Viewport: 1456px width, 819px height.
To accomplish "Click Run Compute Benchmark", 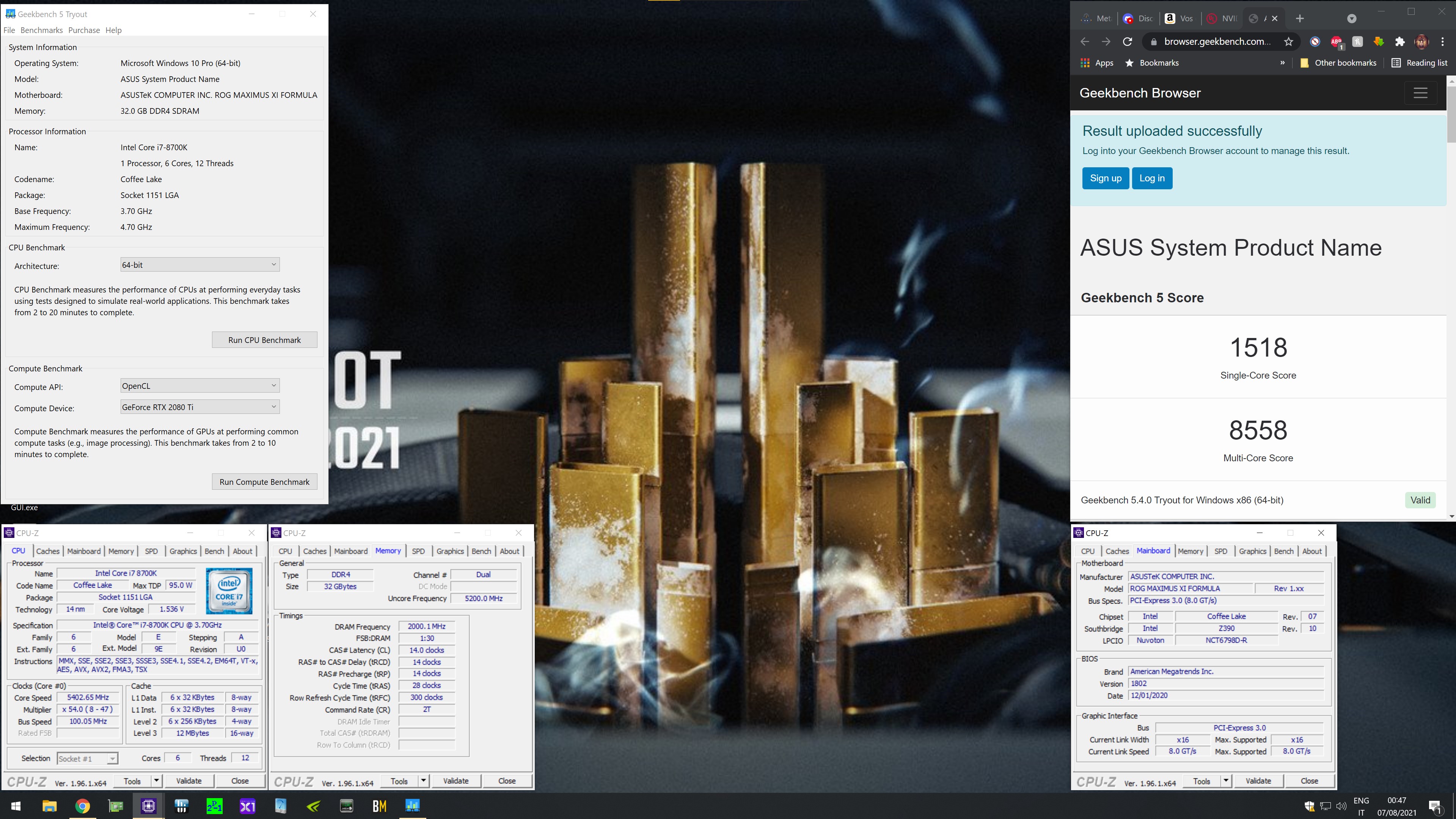I will point(264,481).
